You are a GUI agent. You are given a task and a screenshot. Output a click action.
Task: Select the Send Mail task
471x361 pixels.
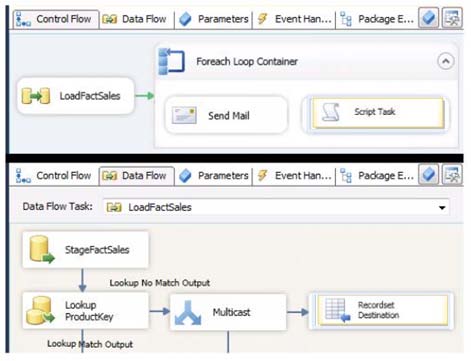click(226, 115)
